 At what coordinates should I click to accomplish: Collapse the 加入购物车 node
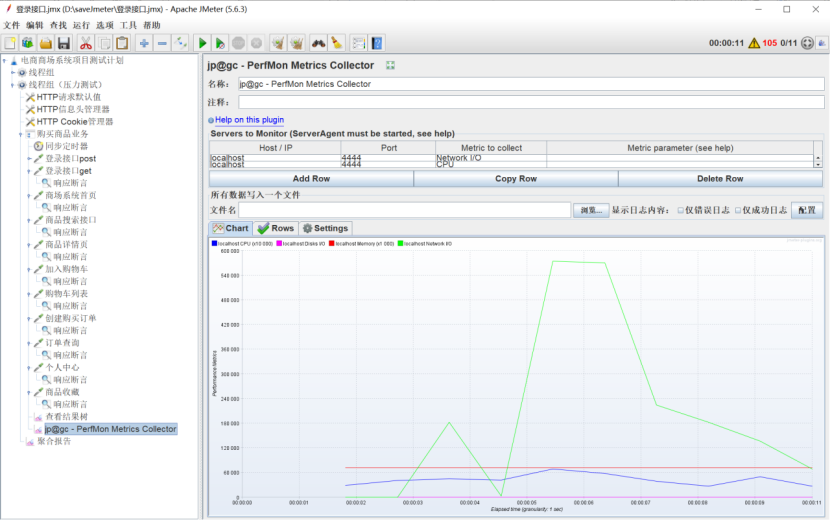pyautogui.click(x=29, y=269)
